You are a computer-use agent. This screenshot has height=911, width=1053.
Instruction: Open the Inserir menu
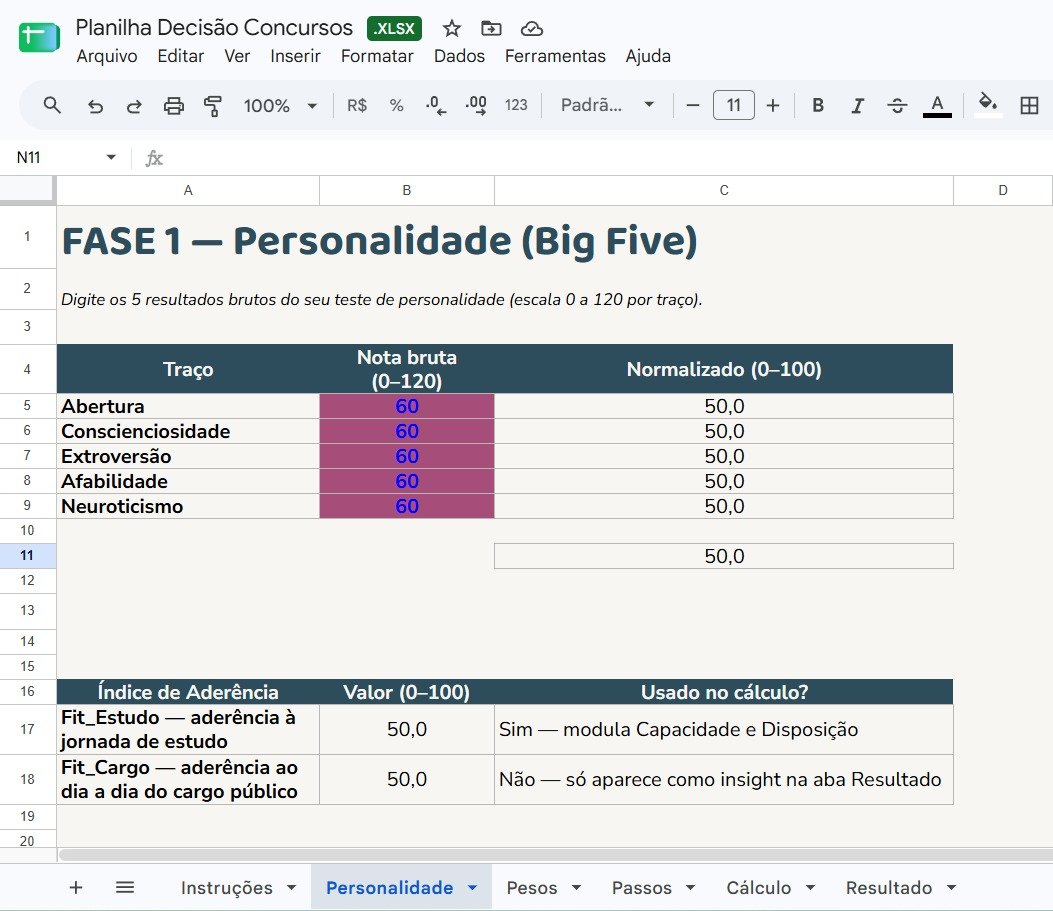[295, 56]
